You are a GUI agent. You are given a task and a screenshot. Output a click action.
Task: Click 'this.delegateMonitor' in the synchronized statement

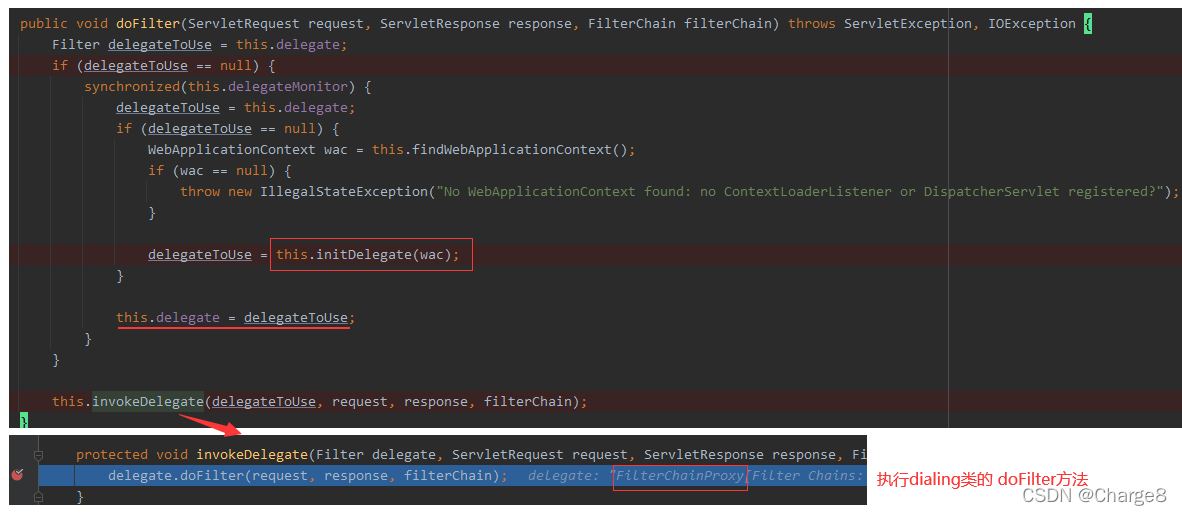[268, 87]
